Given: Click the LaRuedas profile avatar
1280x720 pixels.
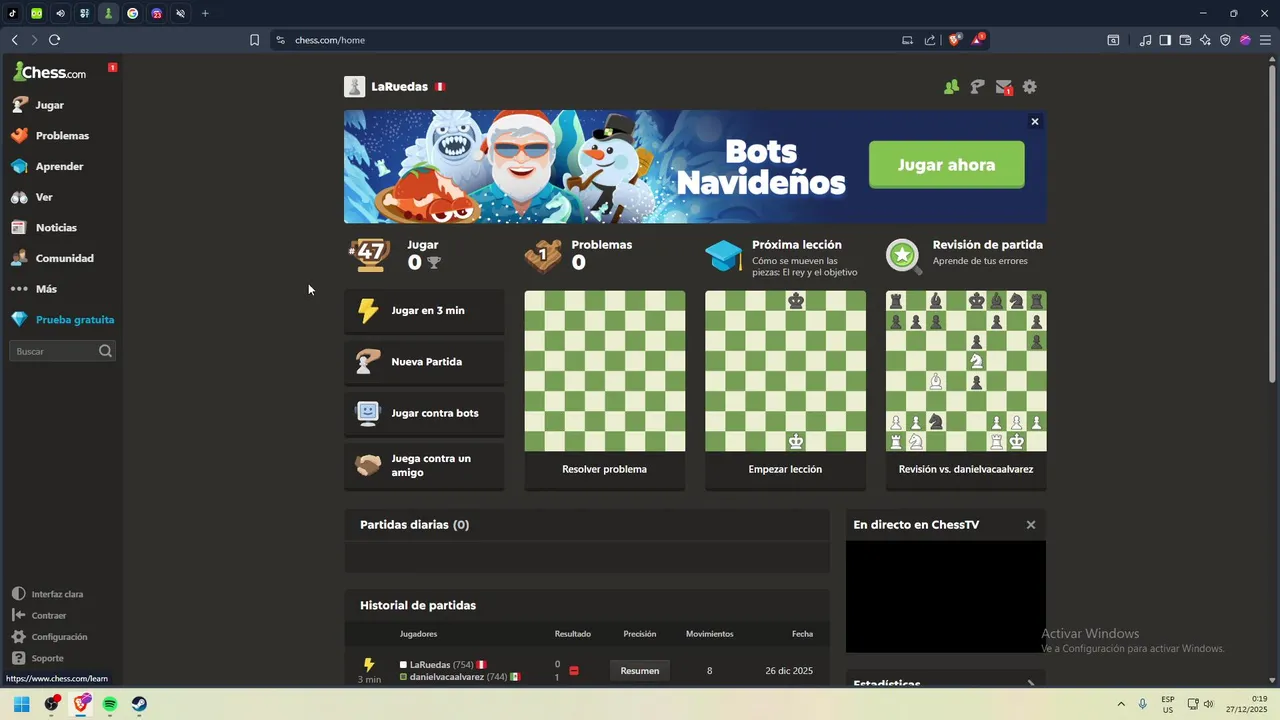Looking at the screenshot, I should [354, 87].
